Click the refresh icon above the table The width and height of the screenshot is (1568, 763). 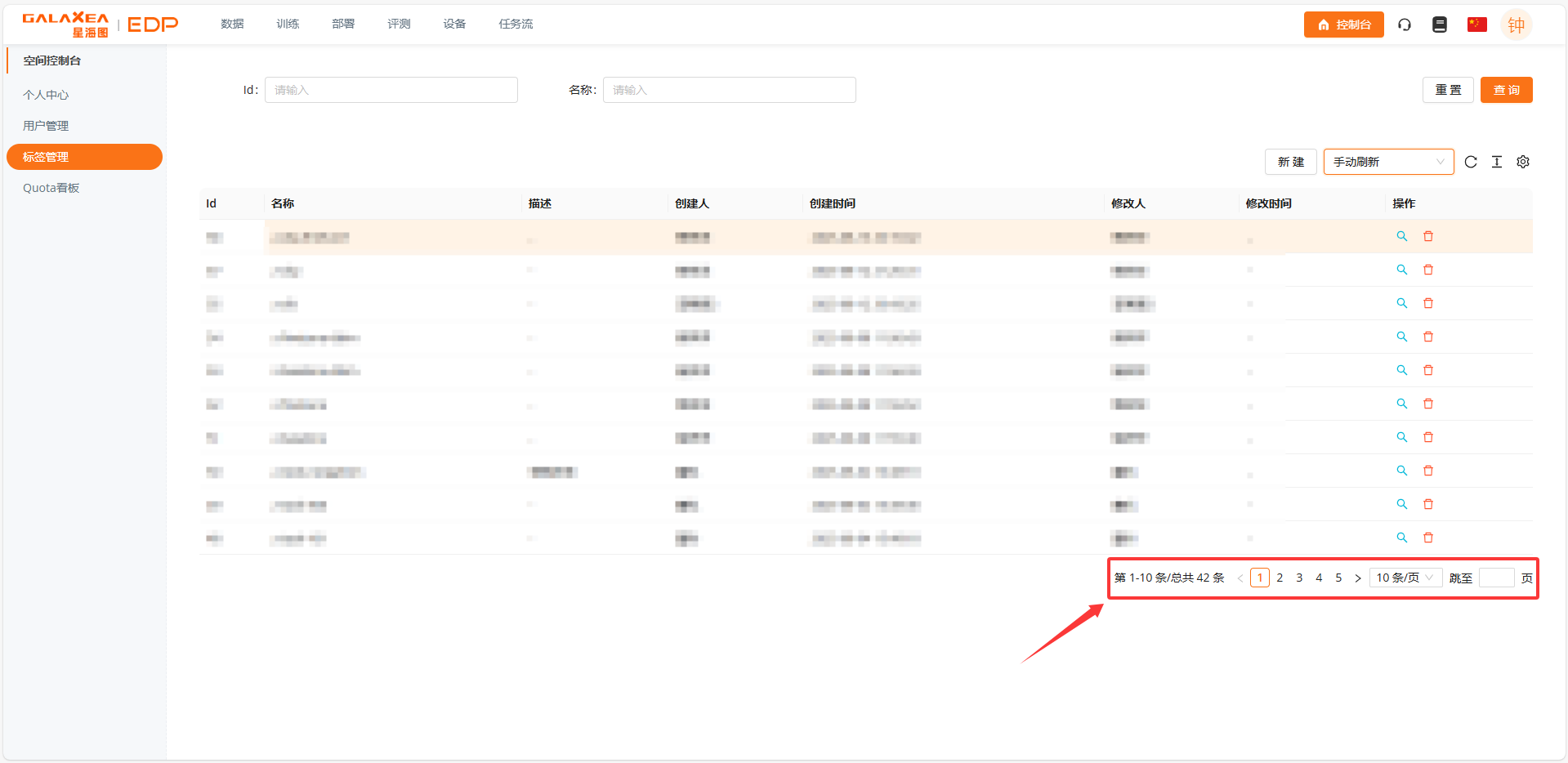pos(1471,162)
